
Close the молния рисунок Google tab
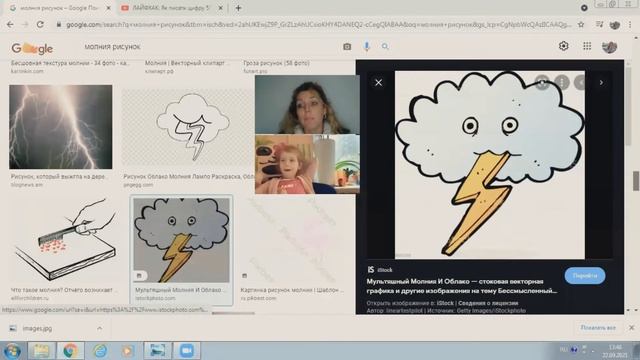point(109,8)
